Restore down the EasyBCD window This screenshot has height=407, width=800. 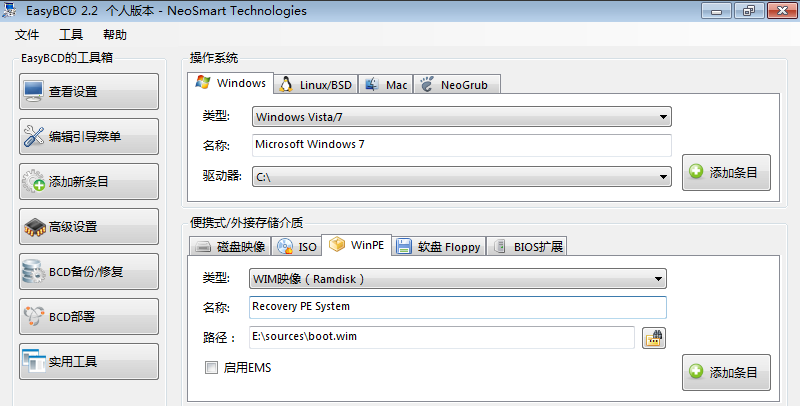tap(749, 10)
